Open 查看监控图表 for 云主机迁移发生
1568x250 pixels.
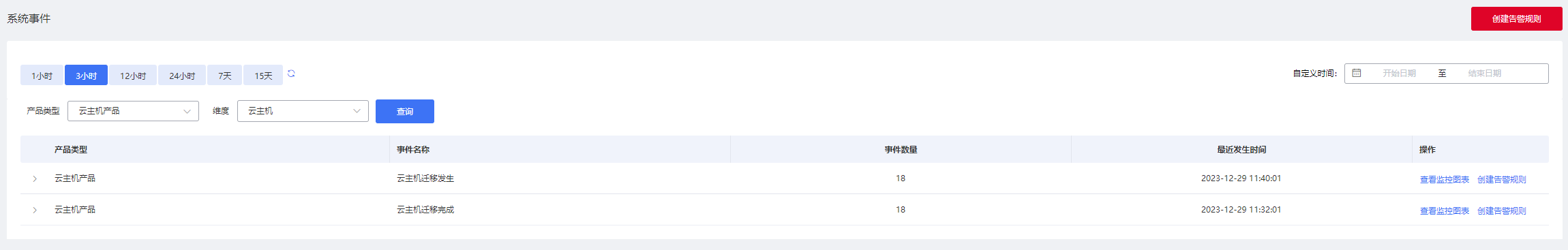(1444, 179)
